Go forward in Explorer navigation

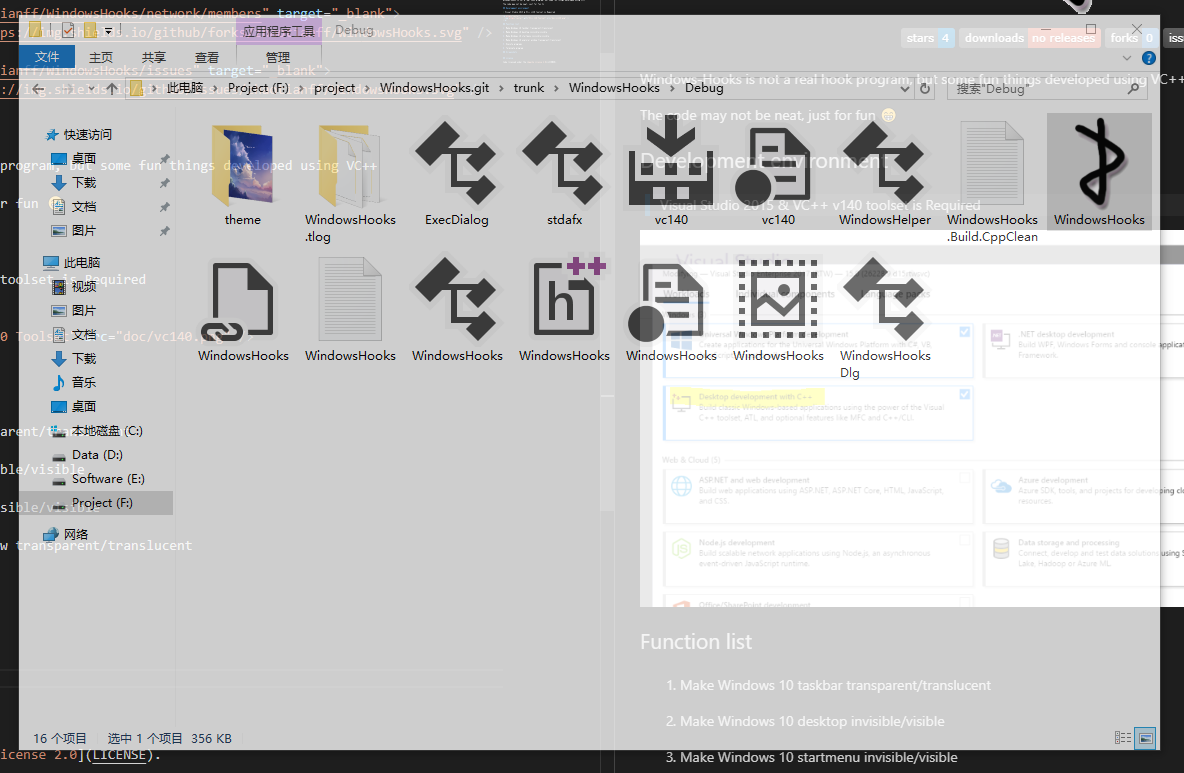click(70, 89)
